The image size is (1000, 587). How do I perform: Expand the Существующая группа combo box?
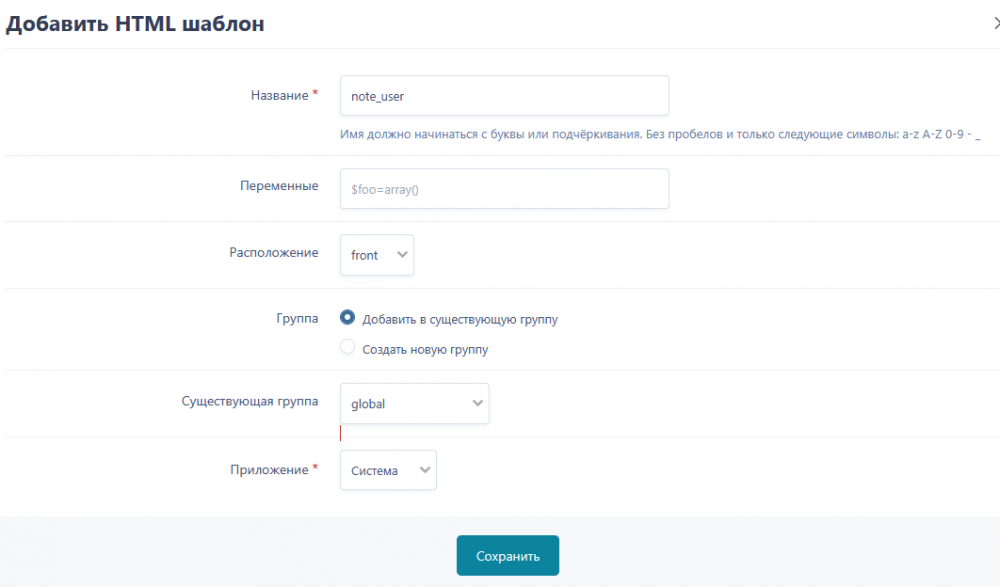point(415,403)
